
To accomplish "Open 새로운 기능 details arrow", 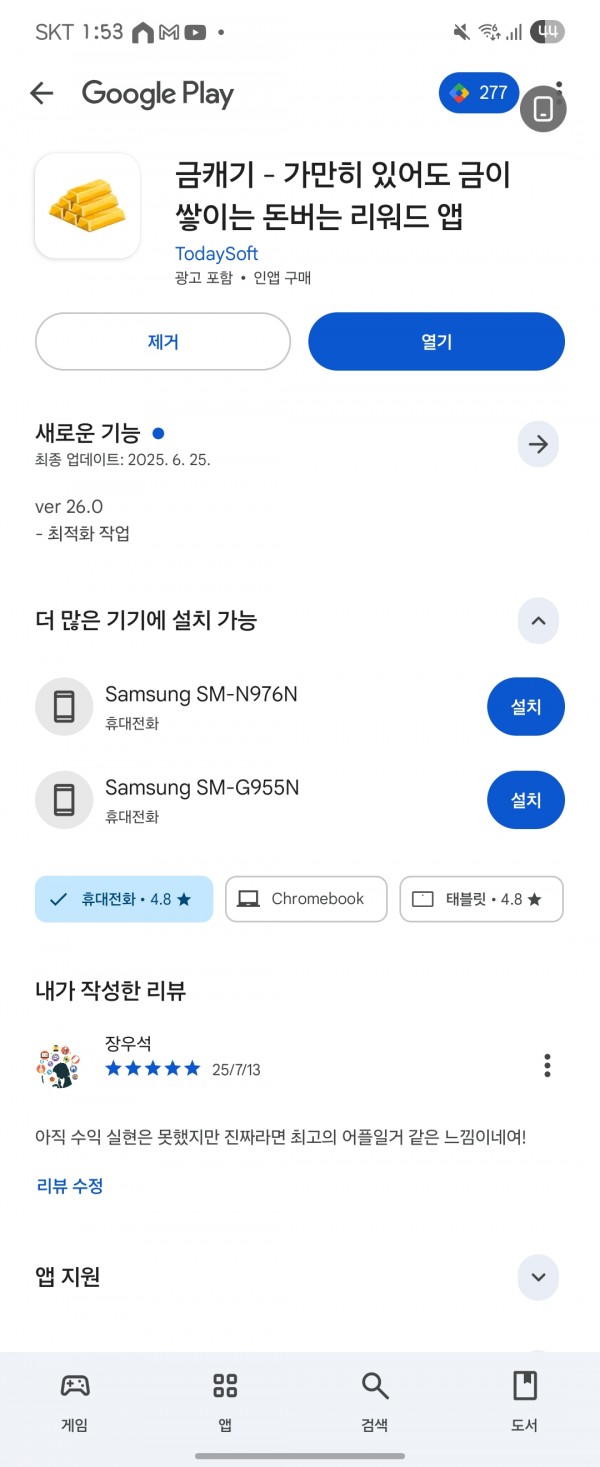I will tap(538, 445).
